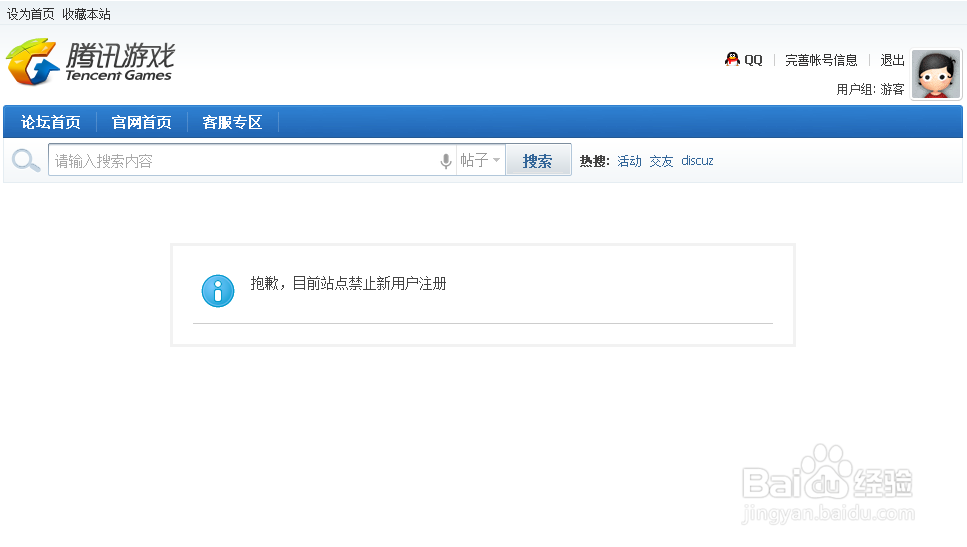Screen dimensions: 967x547
Task: Click 退出 to log out
Action: point(892,60)
